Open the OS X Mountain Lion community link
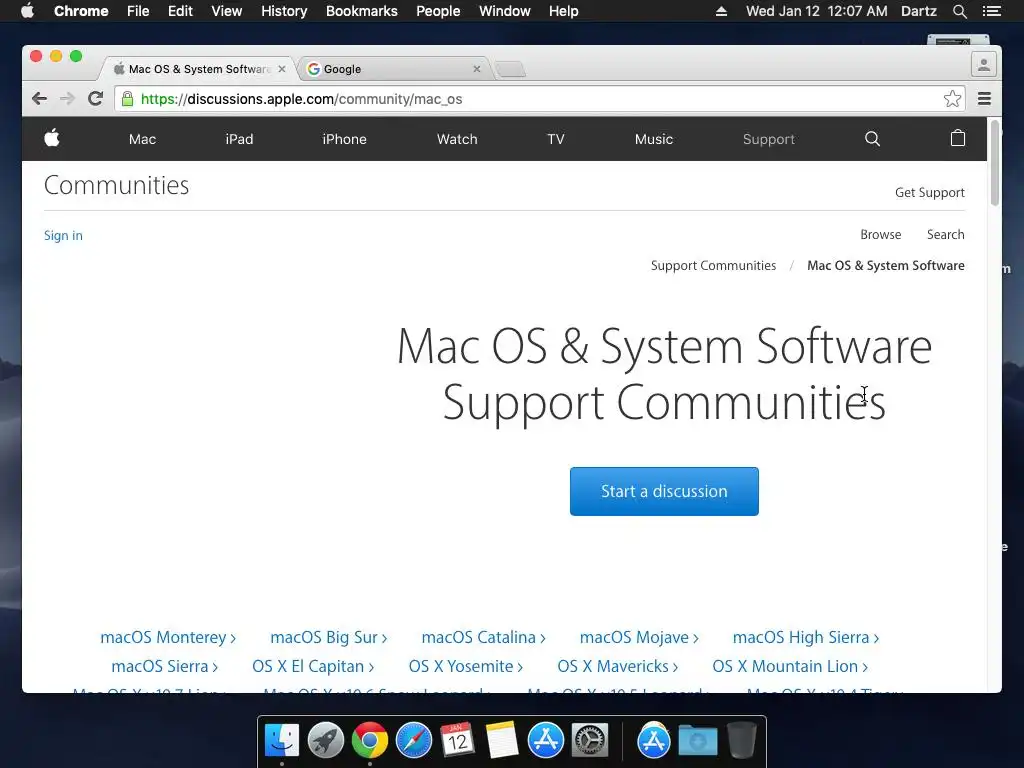The width and height of the screenshot is (1024, 768). [790, 666]
